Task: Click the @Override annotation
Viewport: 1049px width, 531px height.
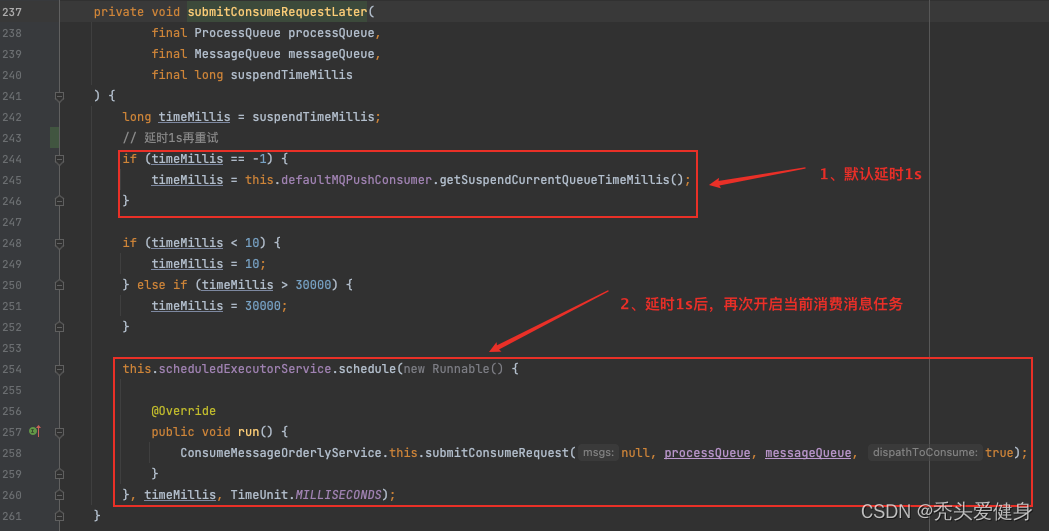Action: tap(183, 411)
